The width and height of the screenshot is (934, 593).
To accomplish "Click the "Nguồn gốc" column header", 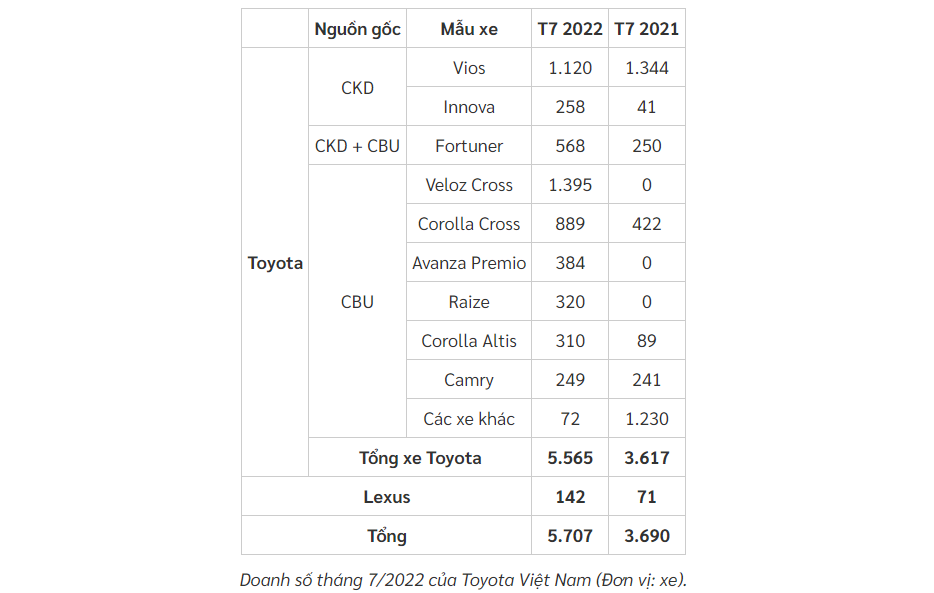I will pyautogui.click(x=357, y=29).
